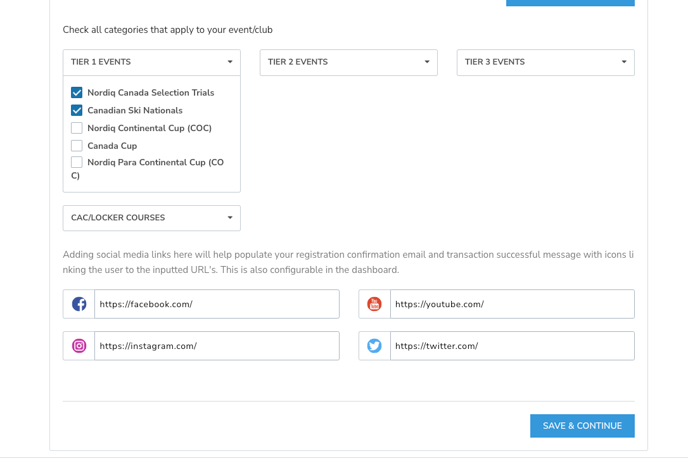Select the Instagram URL text box
688x475 pixels.
tap(216, 346)
